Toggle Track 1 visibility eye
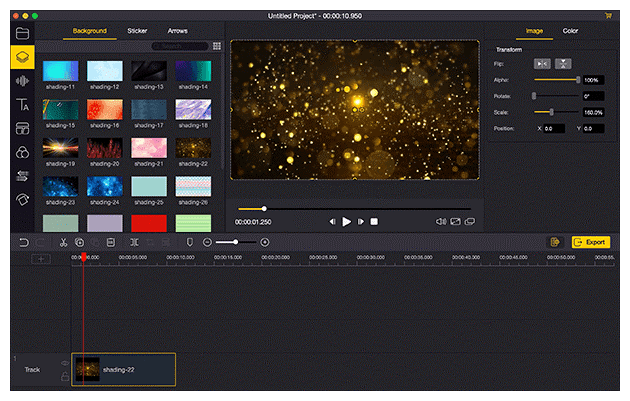The image size is (630, 401). tap(64, 363)
